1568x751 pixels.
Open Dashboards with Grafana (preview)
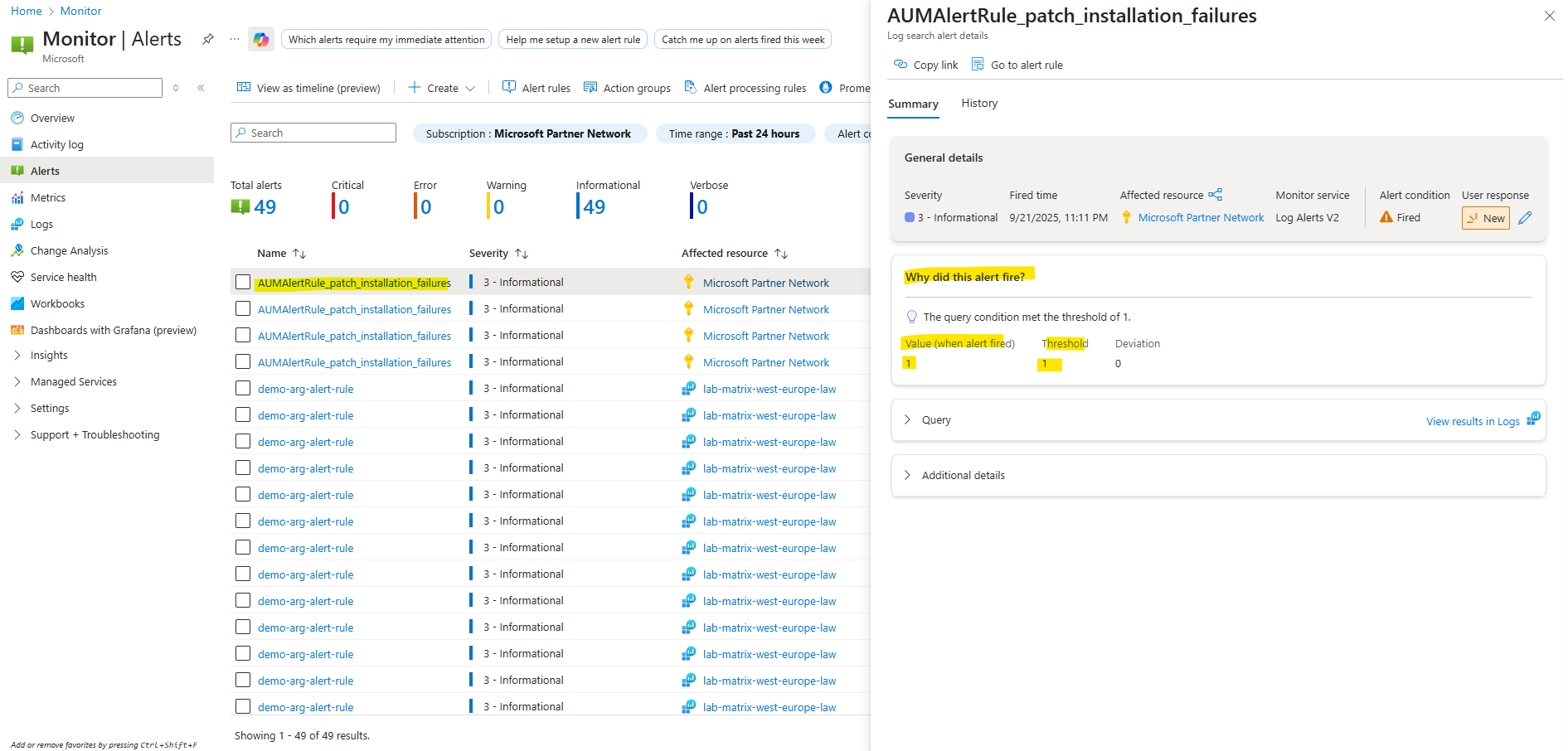[114, 330]
